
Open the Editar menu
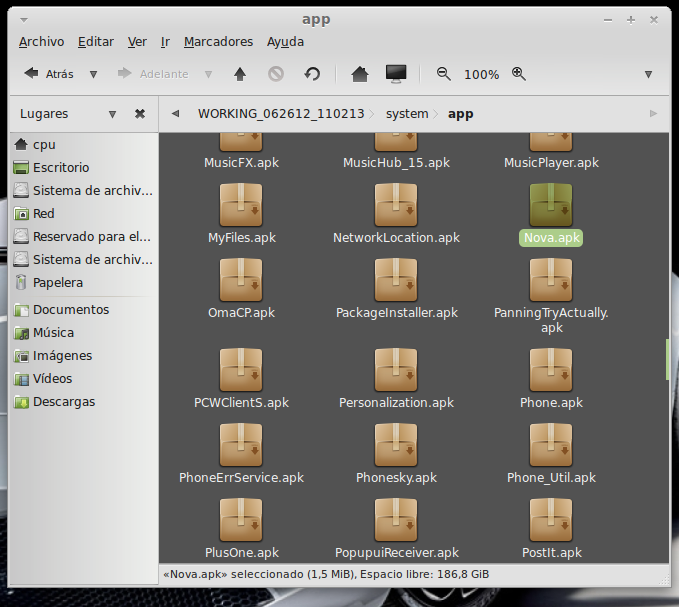coord(96,42)
